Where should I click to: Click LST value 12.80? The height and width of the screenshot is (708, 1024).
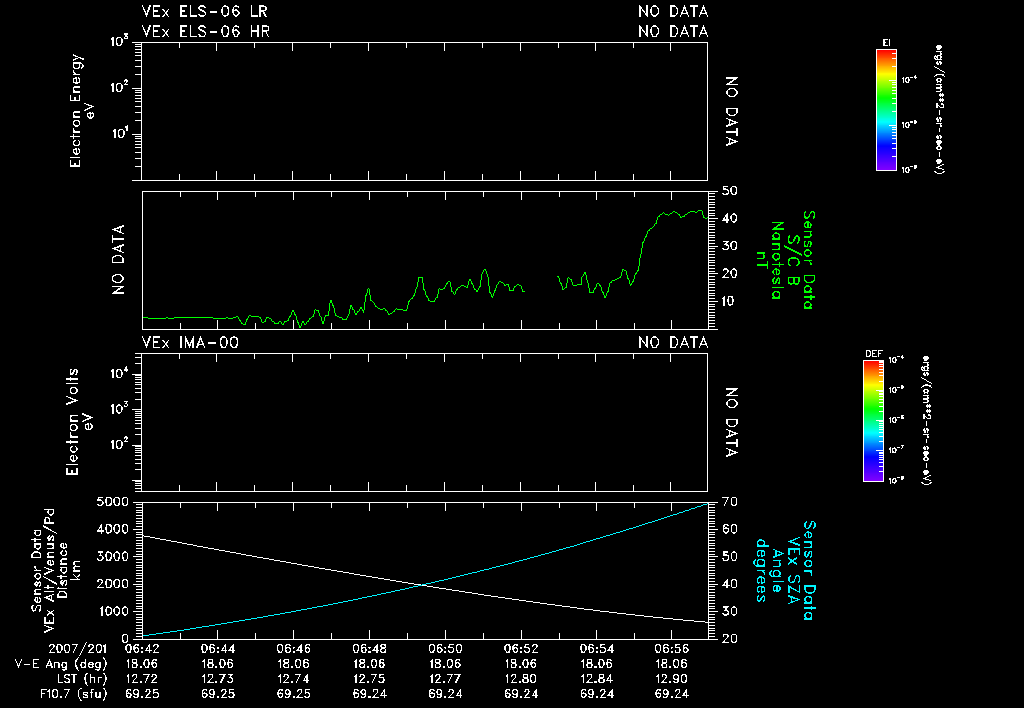click(x=521, y=679)
